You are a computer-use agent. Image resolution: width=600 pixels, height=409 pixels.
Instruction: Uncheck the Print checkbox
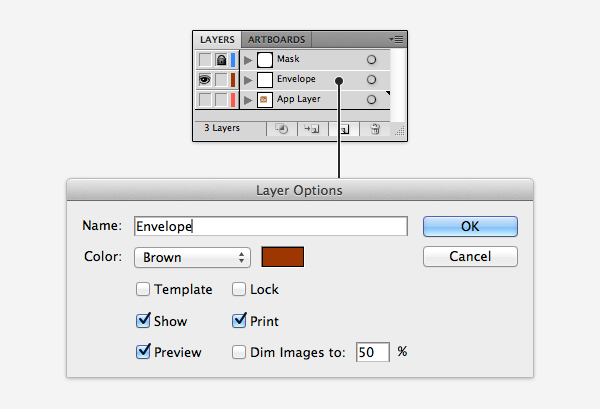tap(239, 321)
